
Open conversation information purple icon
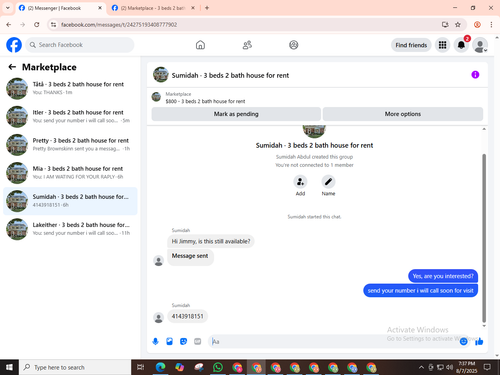475,75
